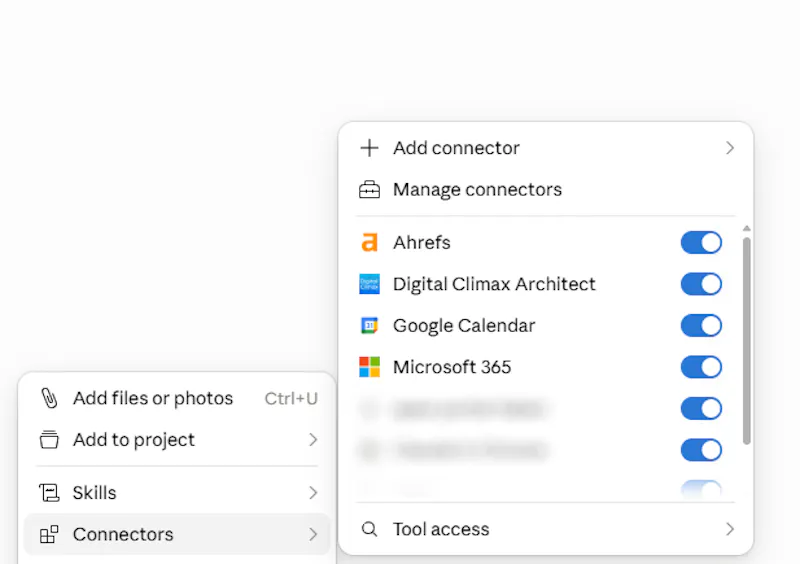
Task: Expand the Skills submenu chevron
Action: click(x=313, y=493)
